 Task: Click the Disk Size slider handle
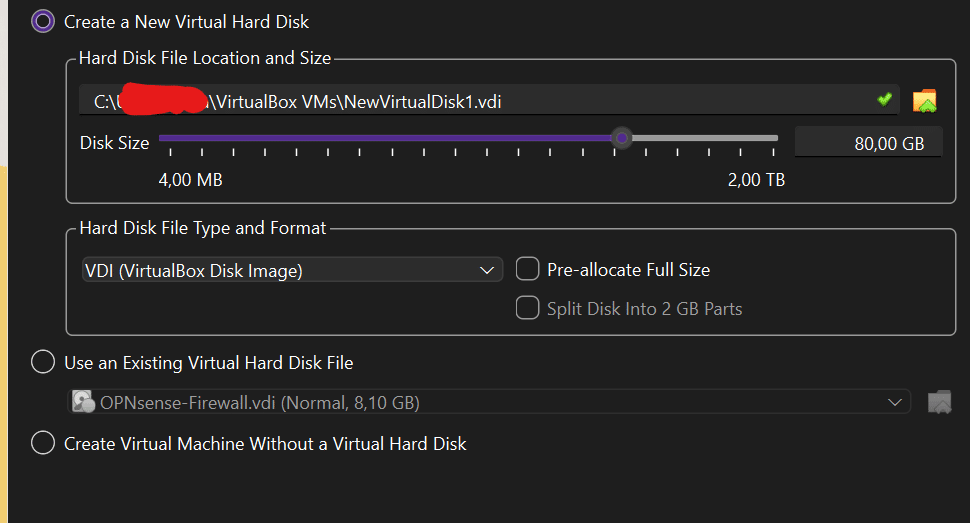pyautogui.click(x=622, y=138)
